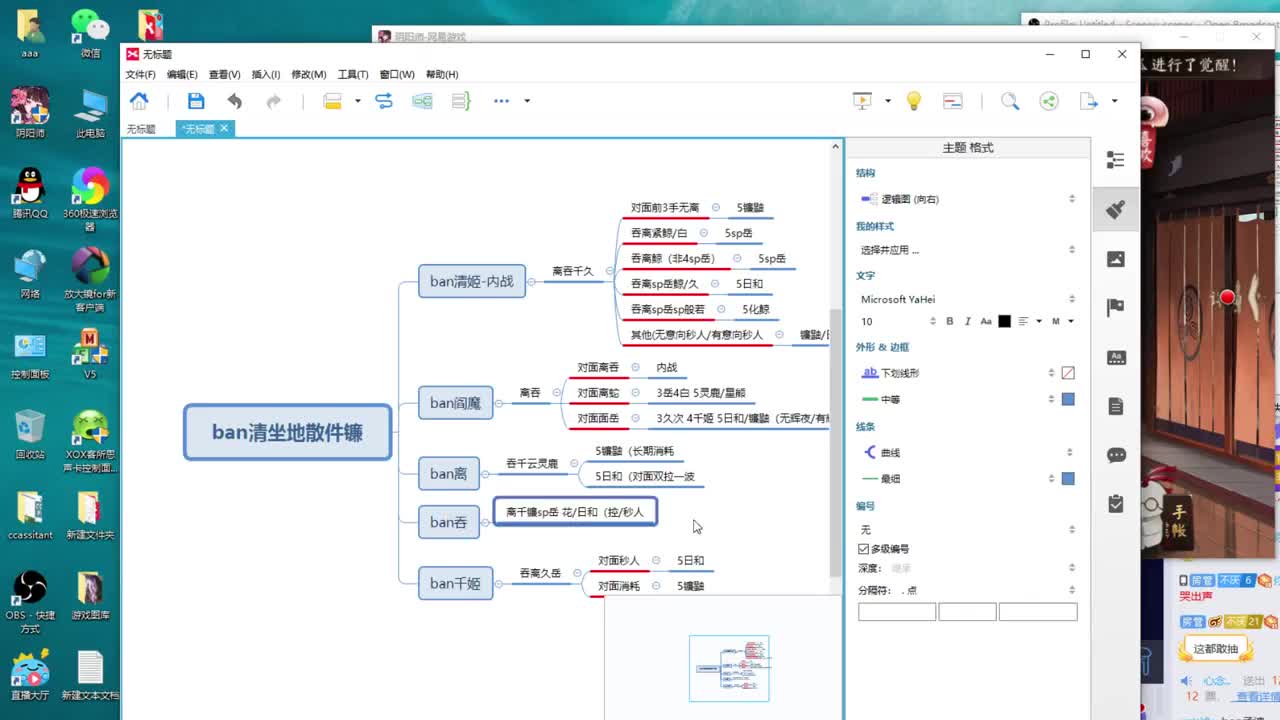Toggle italic text formatting
This screenshot has height=720, width=1280.
click(967, 321)
